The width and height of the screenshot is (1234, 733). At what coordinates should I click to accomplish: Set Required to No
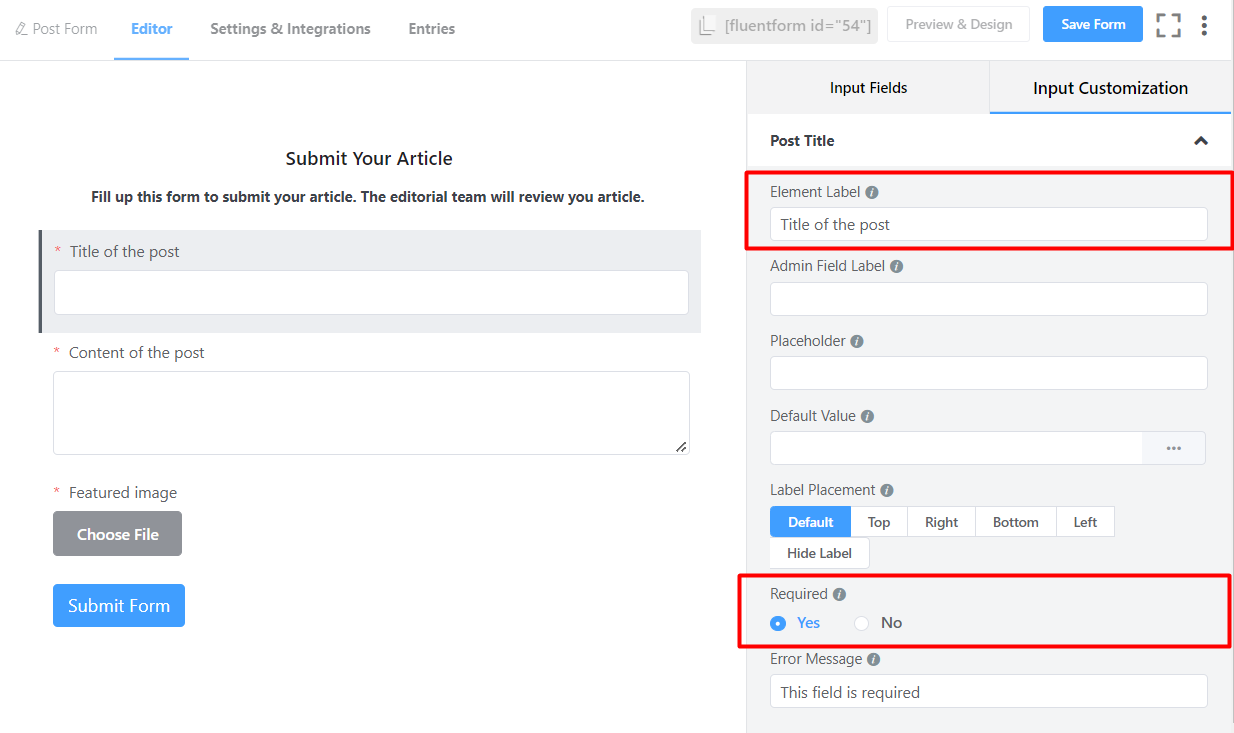coord(878,623)
